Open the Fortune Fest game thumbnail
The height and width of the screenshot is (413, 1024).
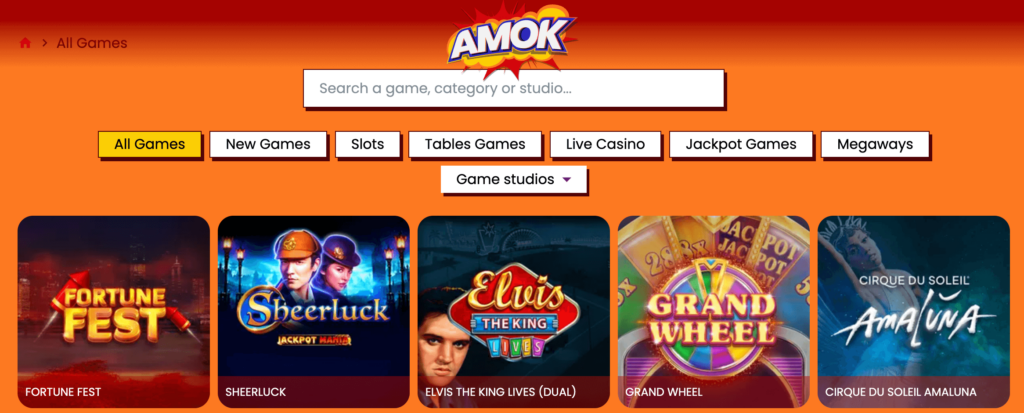(114, 312)
